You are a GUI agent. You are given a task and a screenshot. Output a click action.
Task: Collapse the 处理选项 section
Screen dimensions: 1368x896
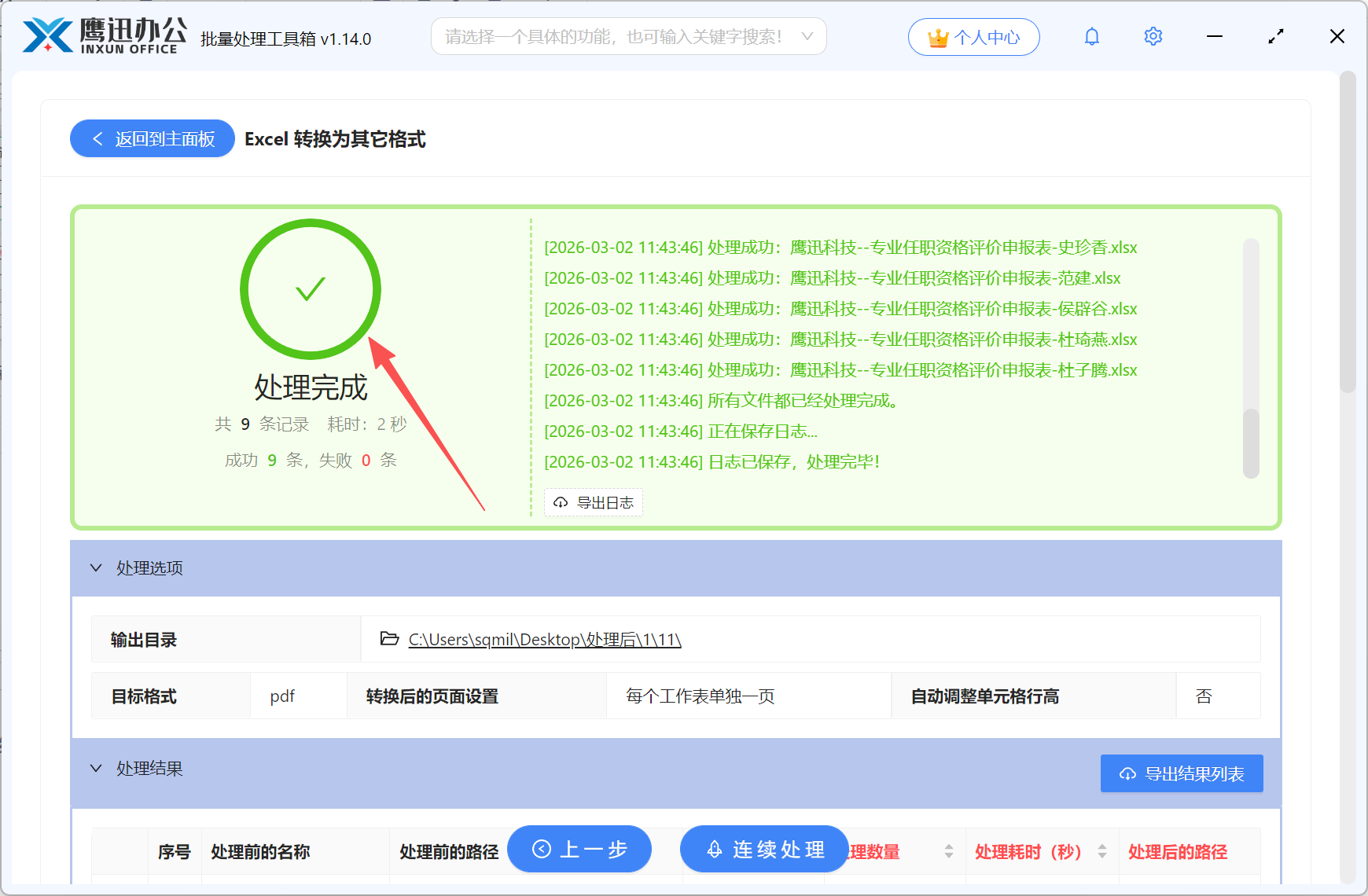96,567
